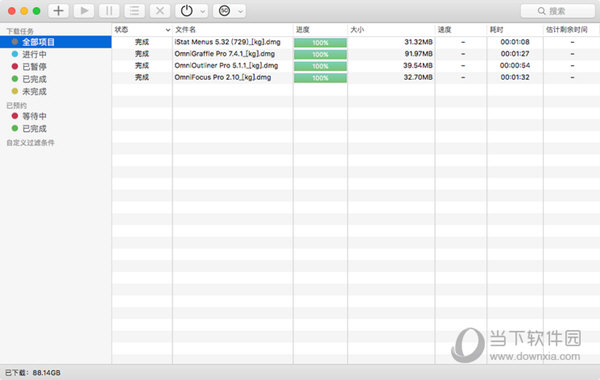Click progress bar of OmniGraffle download
This screenshot has height=380, width=600.
click(320, 54)
